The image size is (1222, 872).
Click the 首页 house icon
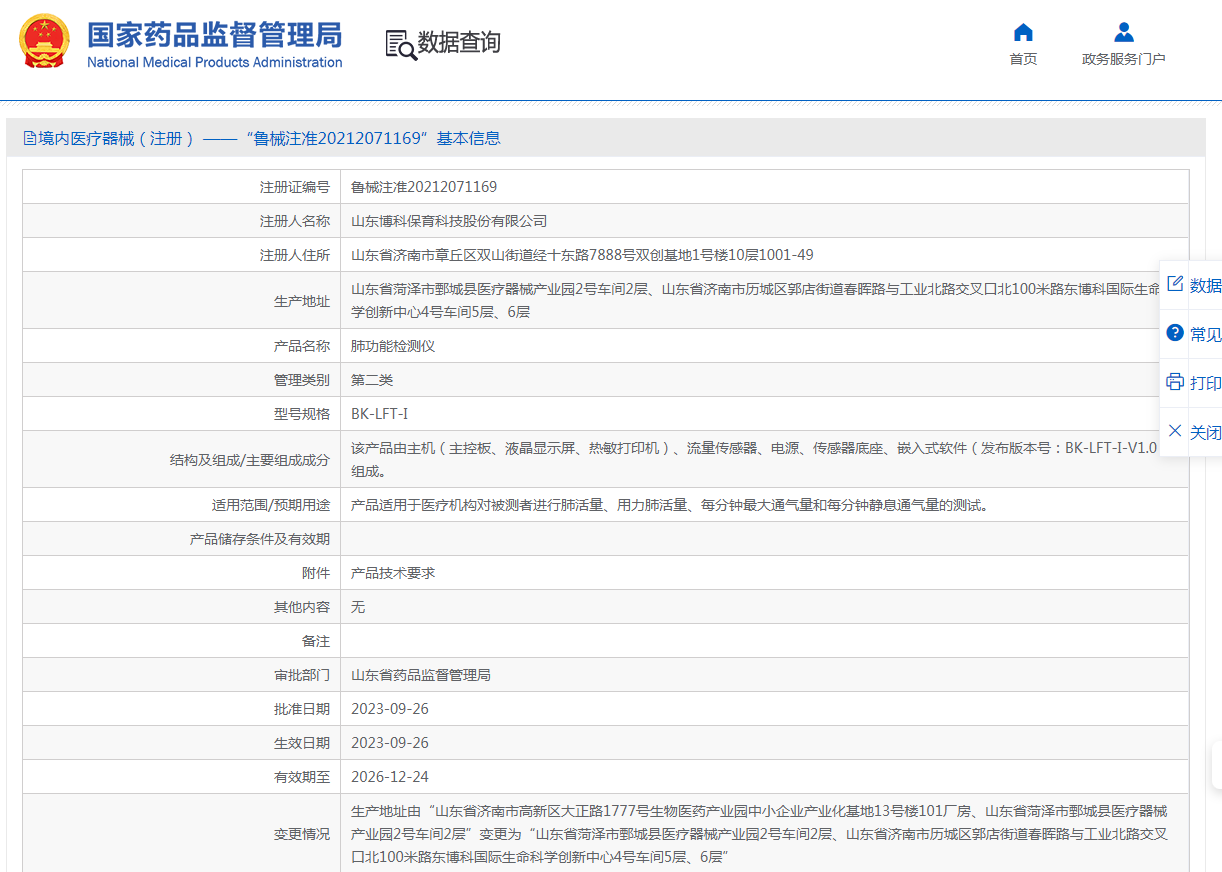(1023, 32)
